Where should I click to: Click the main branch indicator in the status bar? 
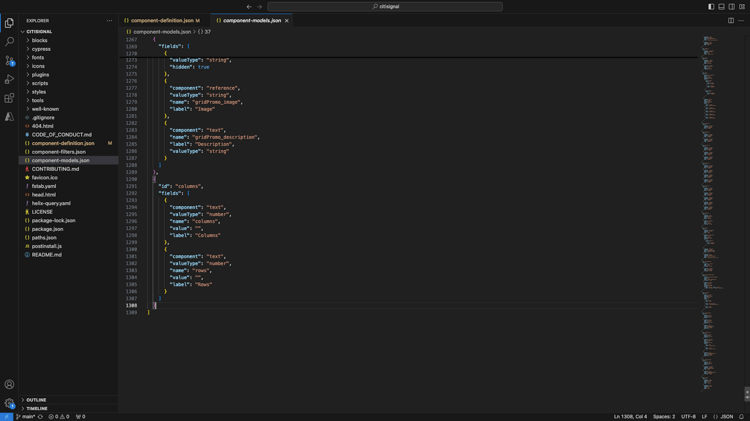click(25, 417)
